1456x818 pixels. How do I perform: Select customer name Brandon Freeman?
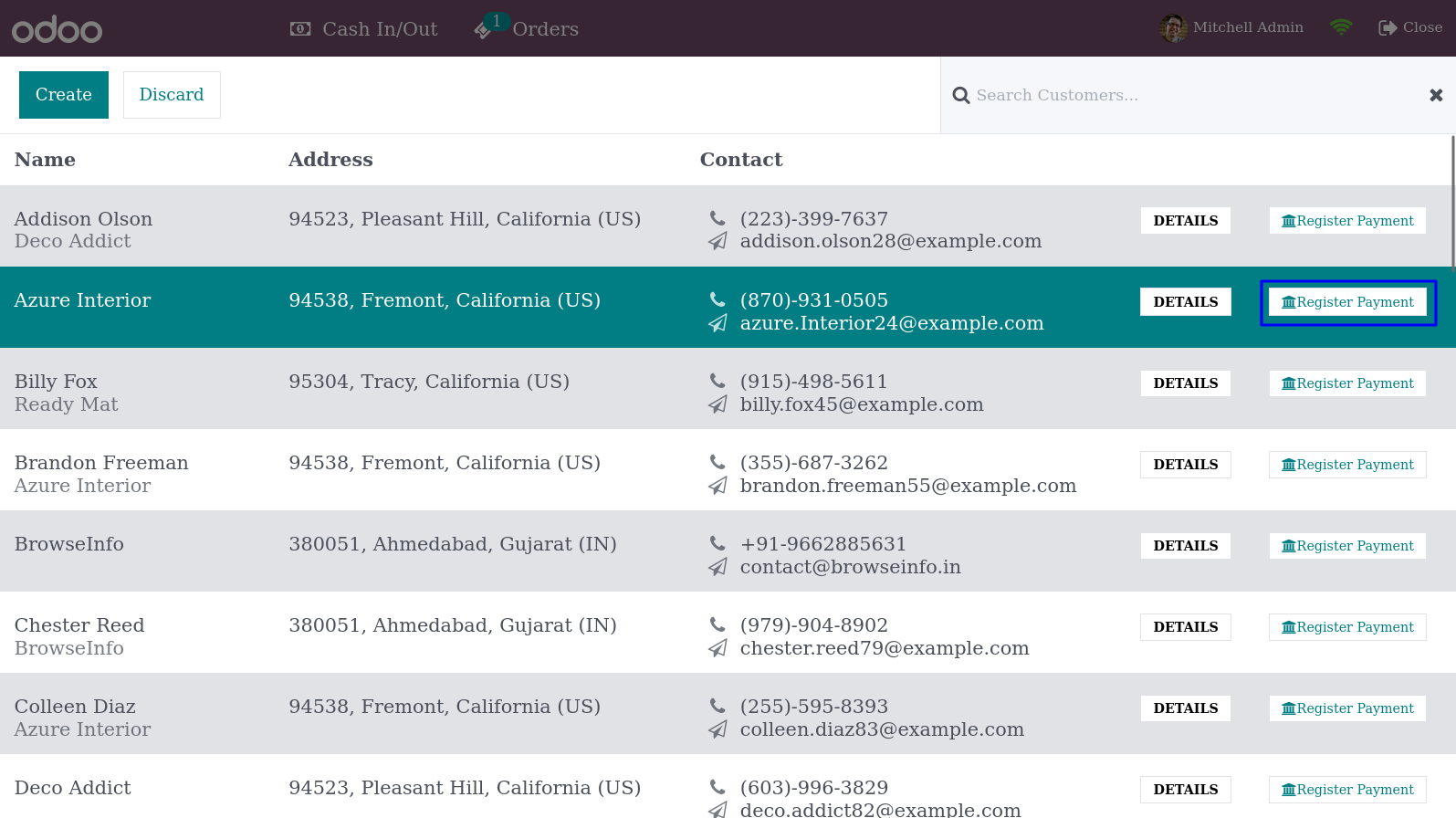click(x=101, y=463)
